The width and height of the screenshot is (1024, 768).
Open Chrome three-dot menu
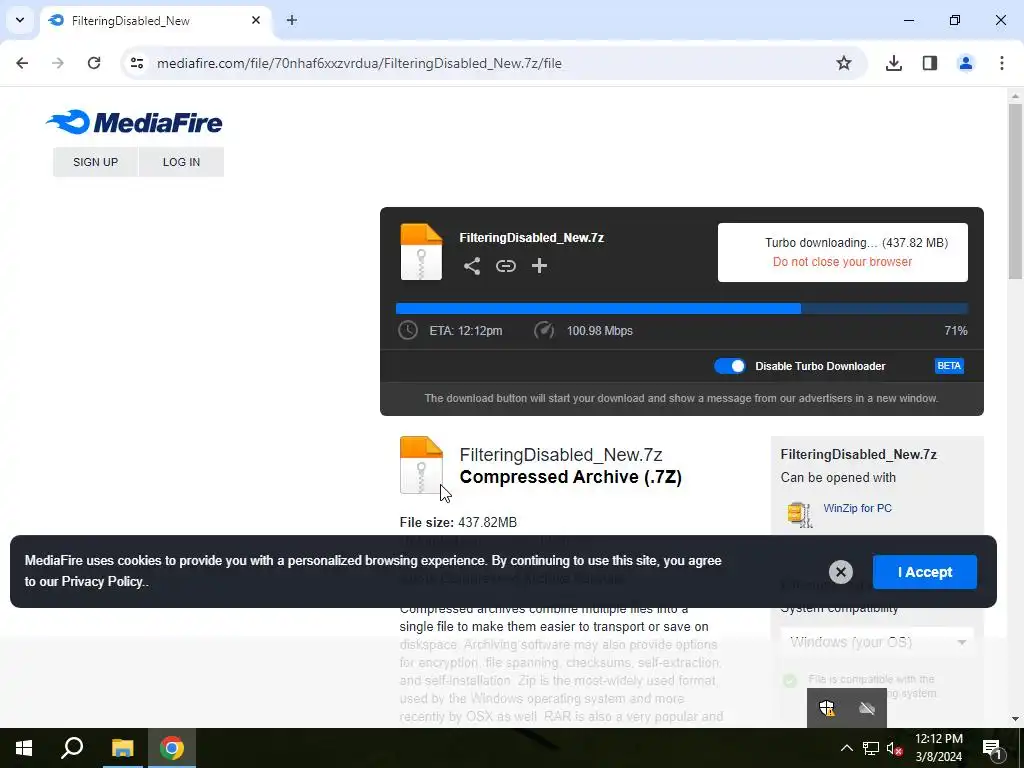(x=1001, y=63)
